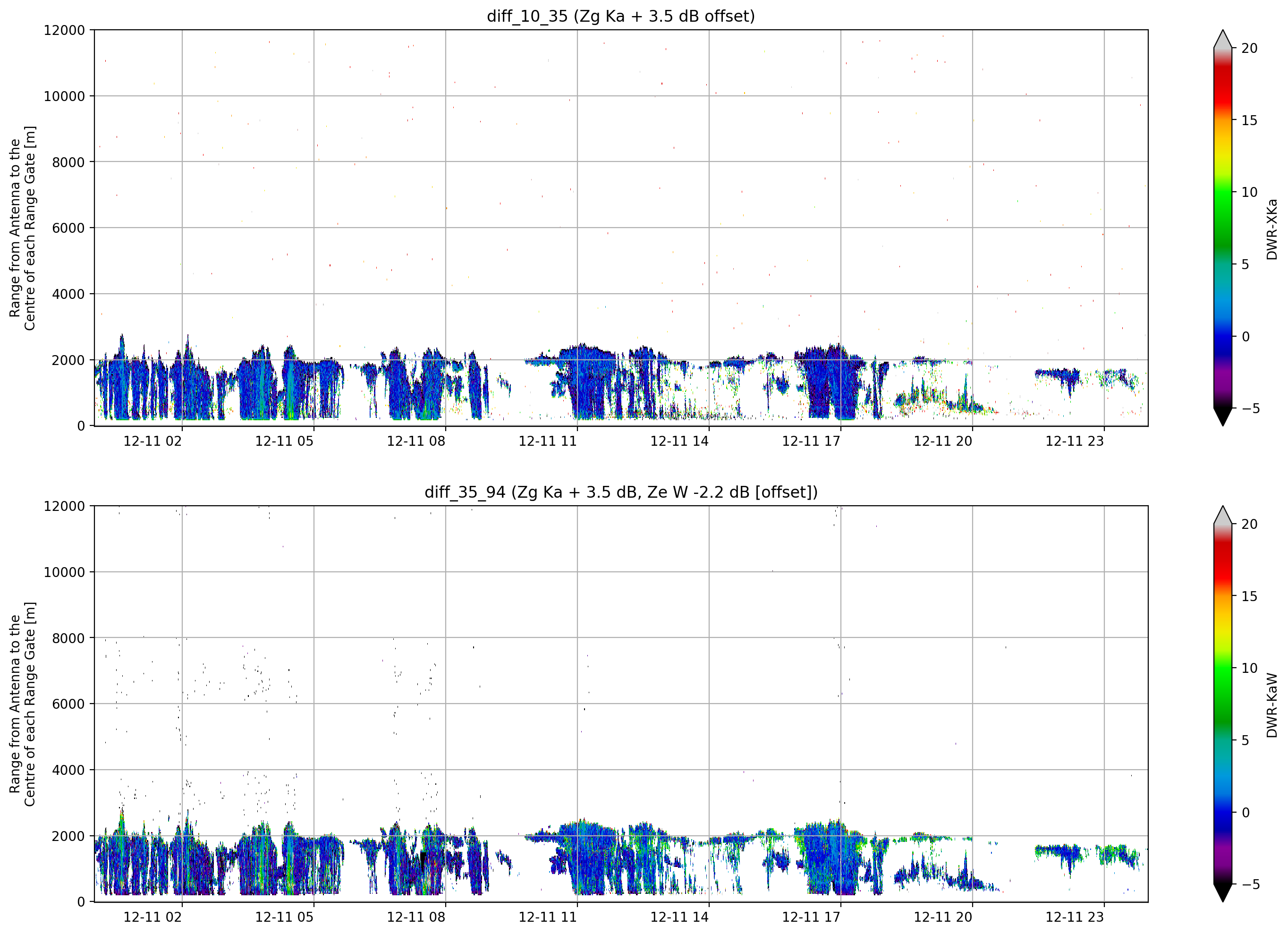Click "12-11 02" time tick under diff_10_35 plot
The width and height of the screenshot is (1288, 934).
click(153, 441)
